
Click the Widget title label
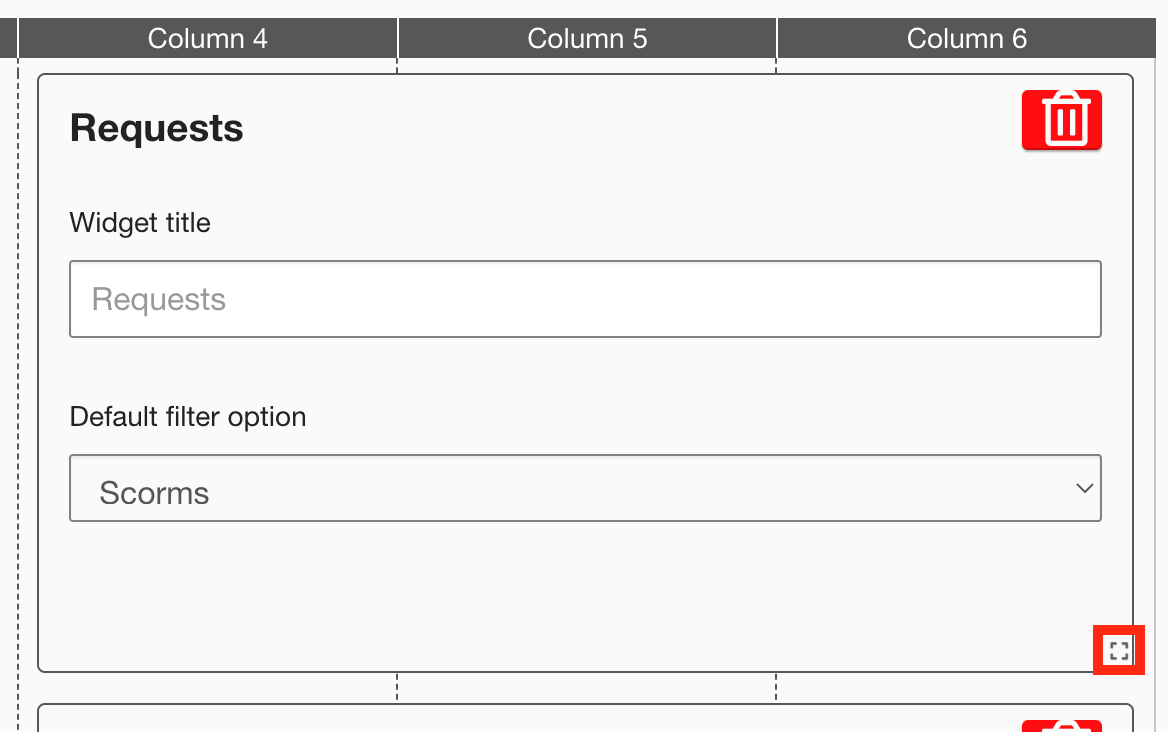pyautogui.click(x=140, y=222)
